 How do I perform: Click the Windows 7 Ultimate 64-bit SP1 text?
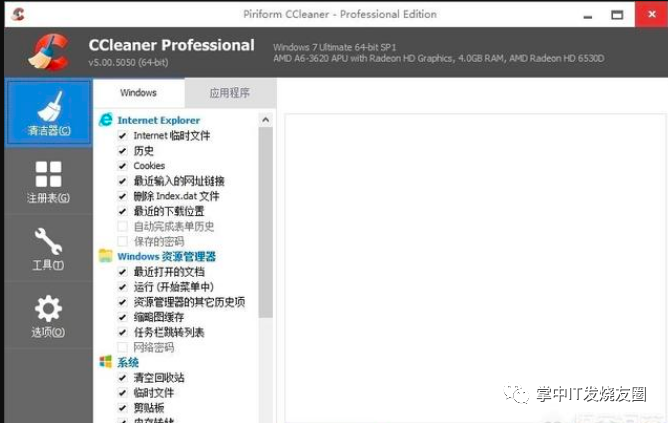pyautogui.click(x=334, y=47)
